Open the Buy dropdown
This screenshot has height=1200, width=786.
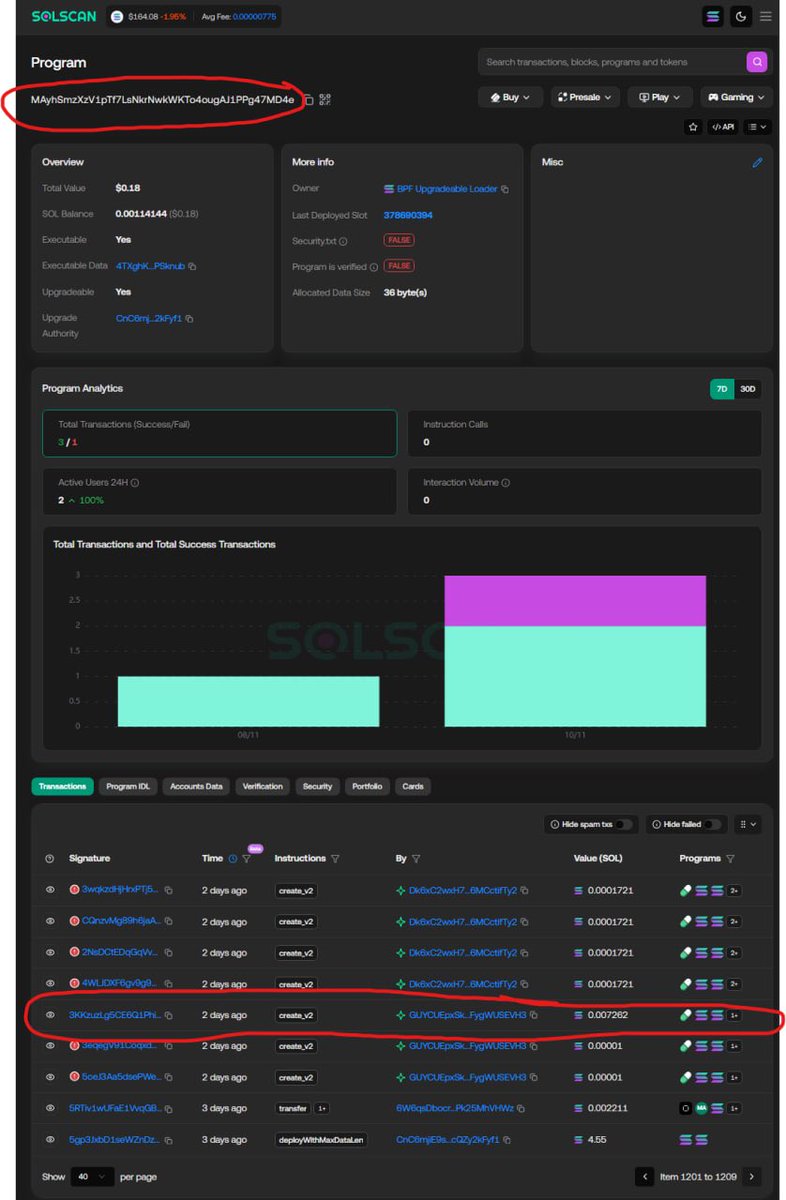(510, 97)
